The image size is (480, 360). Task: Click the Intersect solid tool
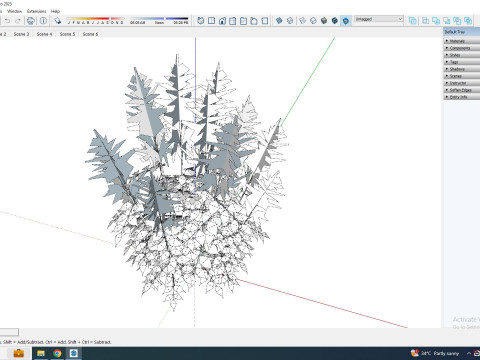pyautogui.click(x=425, y=21)
